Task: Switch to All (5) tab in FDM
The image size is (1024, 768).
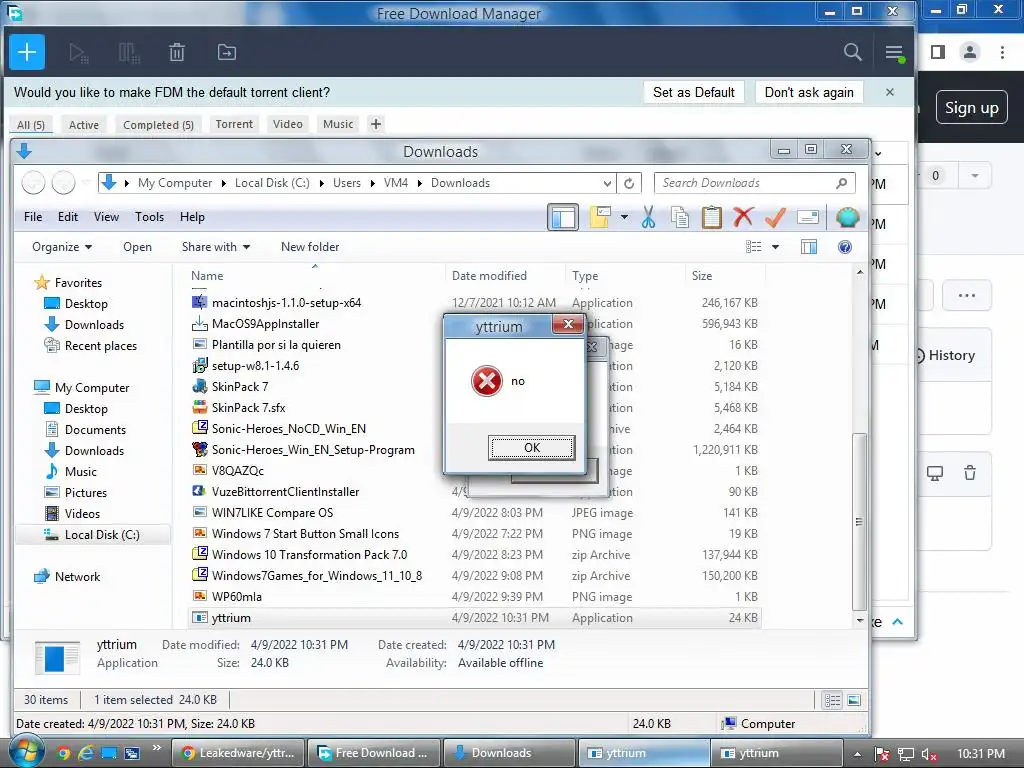Action: point(31,125)
